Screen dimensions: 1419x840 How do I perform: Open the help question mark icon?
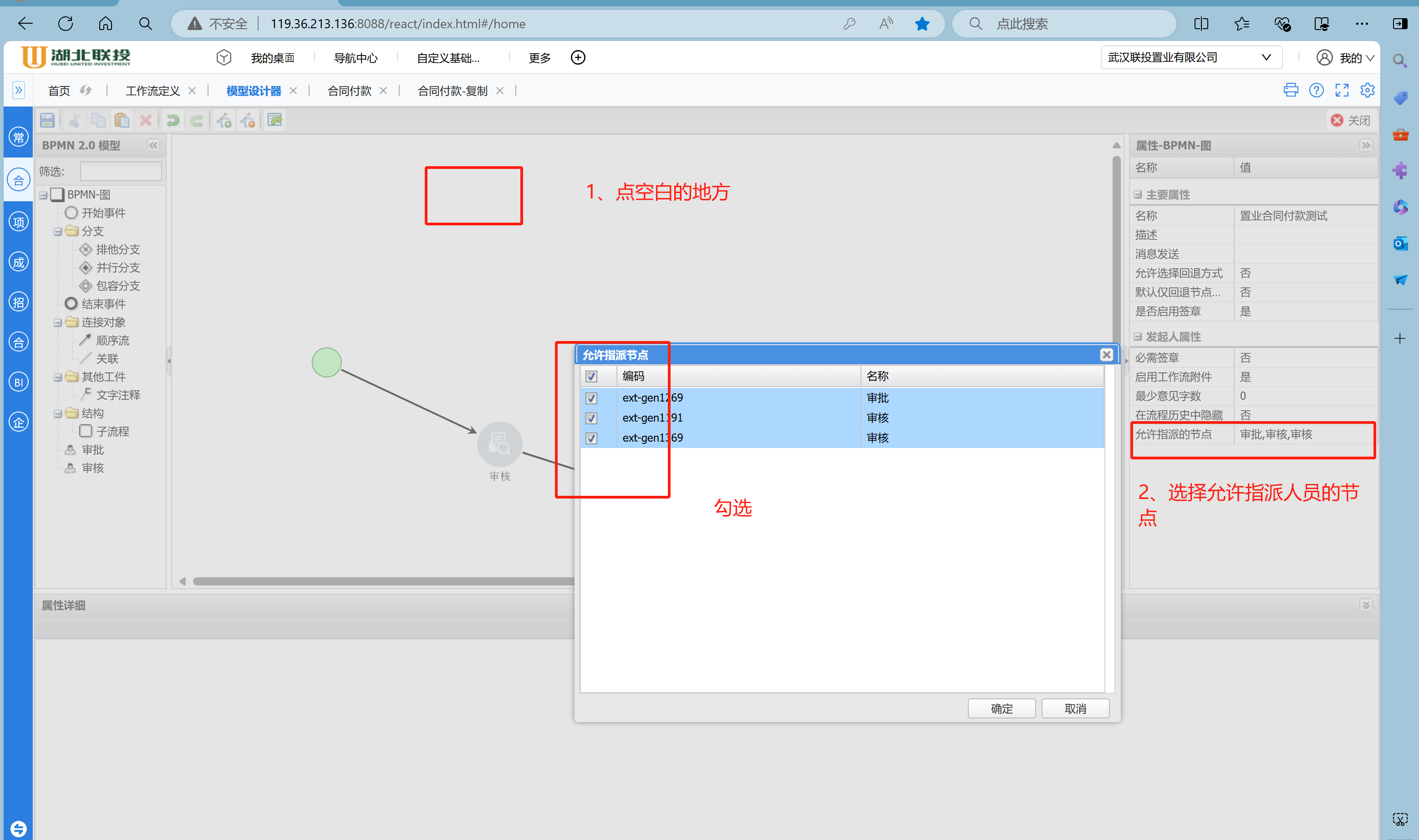coord(1316,90)
